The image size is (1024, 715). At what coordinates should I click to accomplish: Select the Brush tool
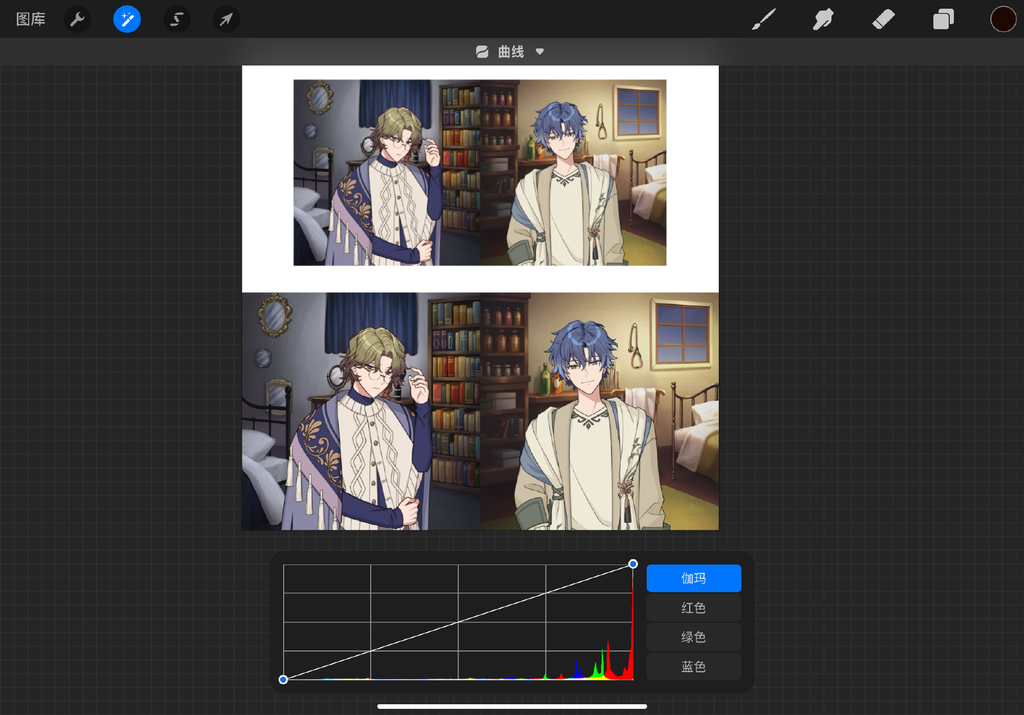764,19
